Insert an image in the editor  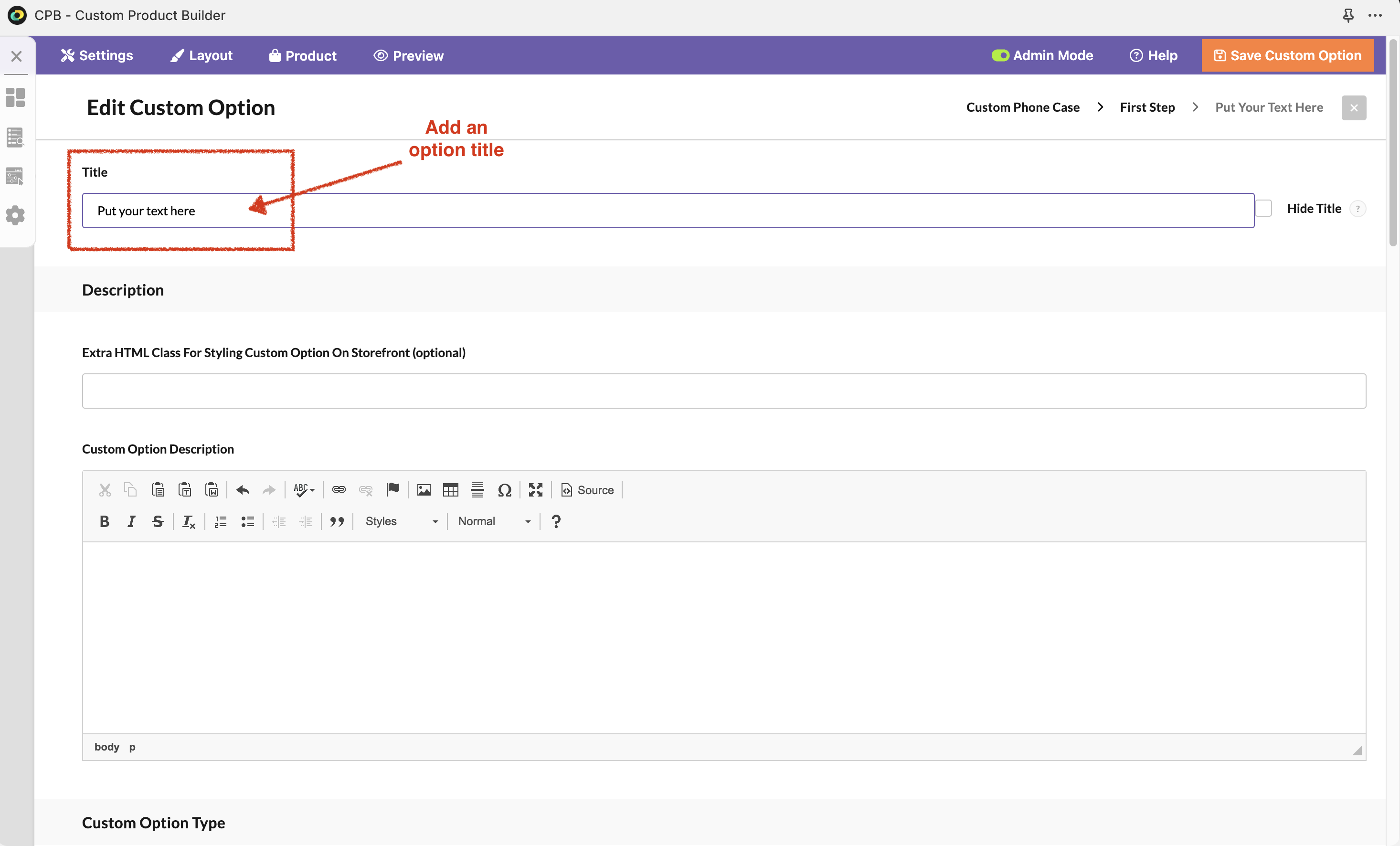(424, 490)
